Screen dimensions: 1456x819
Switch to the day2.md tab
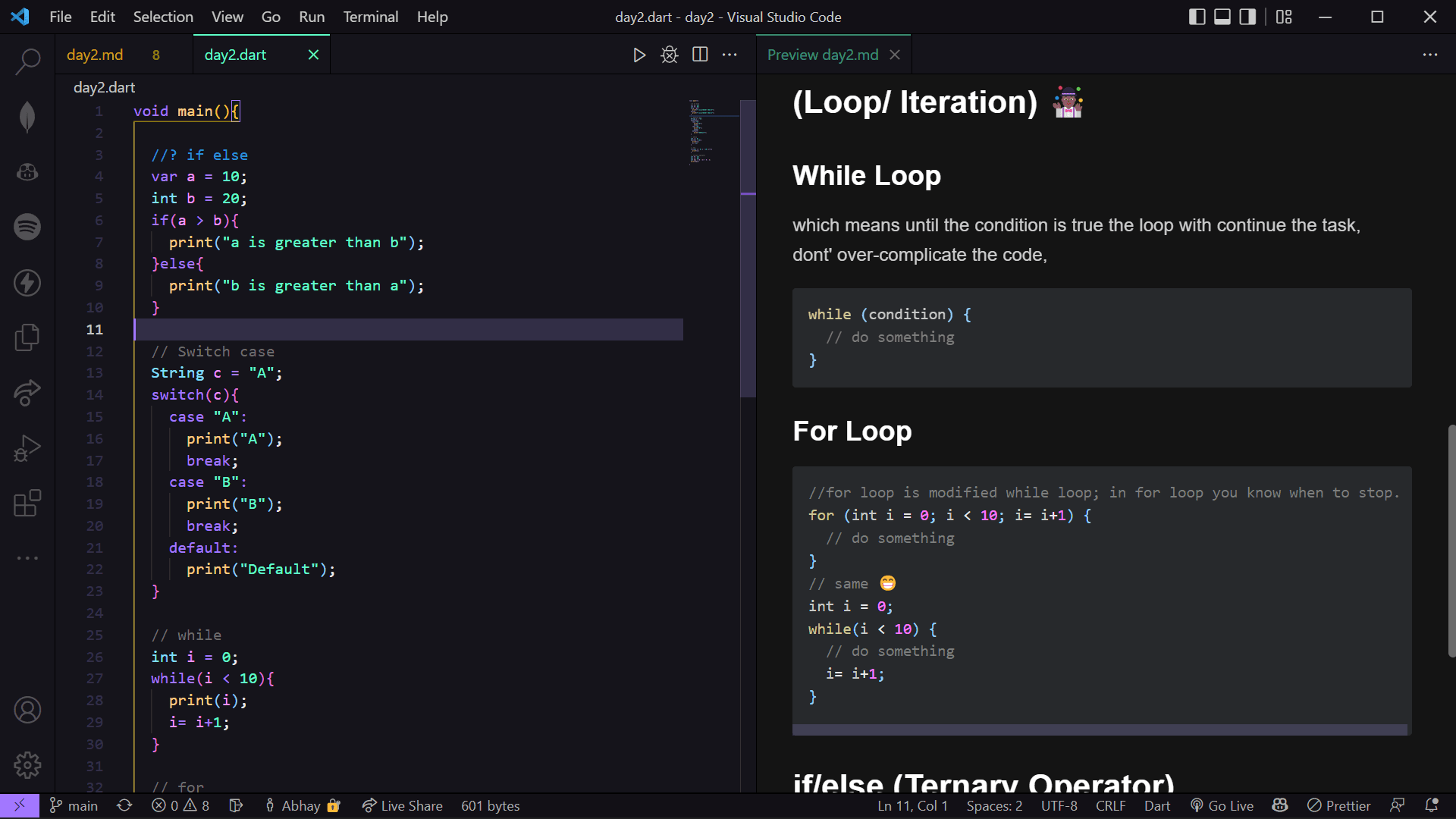point(95,55)
